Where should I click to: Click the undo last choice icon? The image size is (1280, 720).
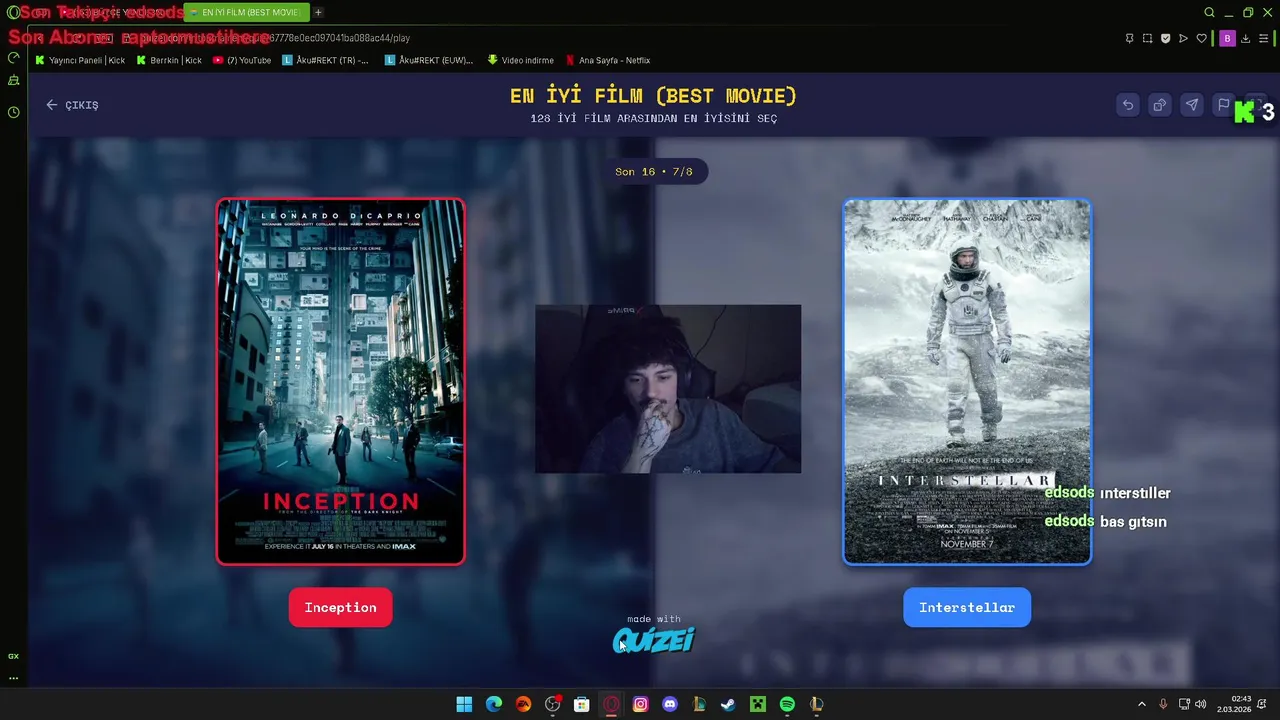coord(1128,105)
